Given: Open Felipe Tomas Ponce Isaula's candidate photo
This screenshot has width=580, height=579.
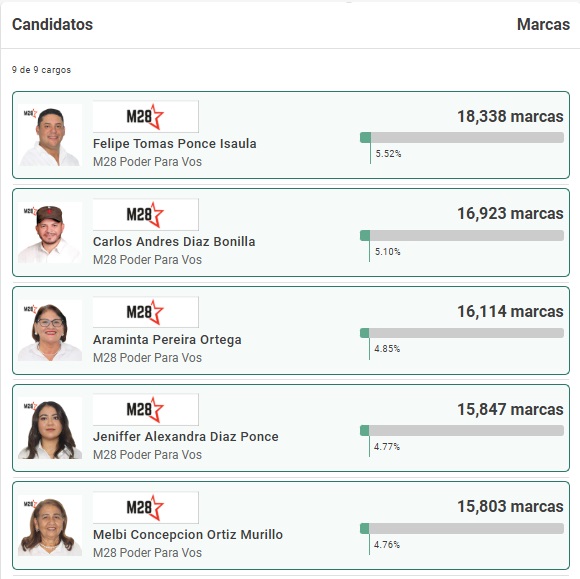Looking at the screenshot, I should (x=50, y=135).
